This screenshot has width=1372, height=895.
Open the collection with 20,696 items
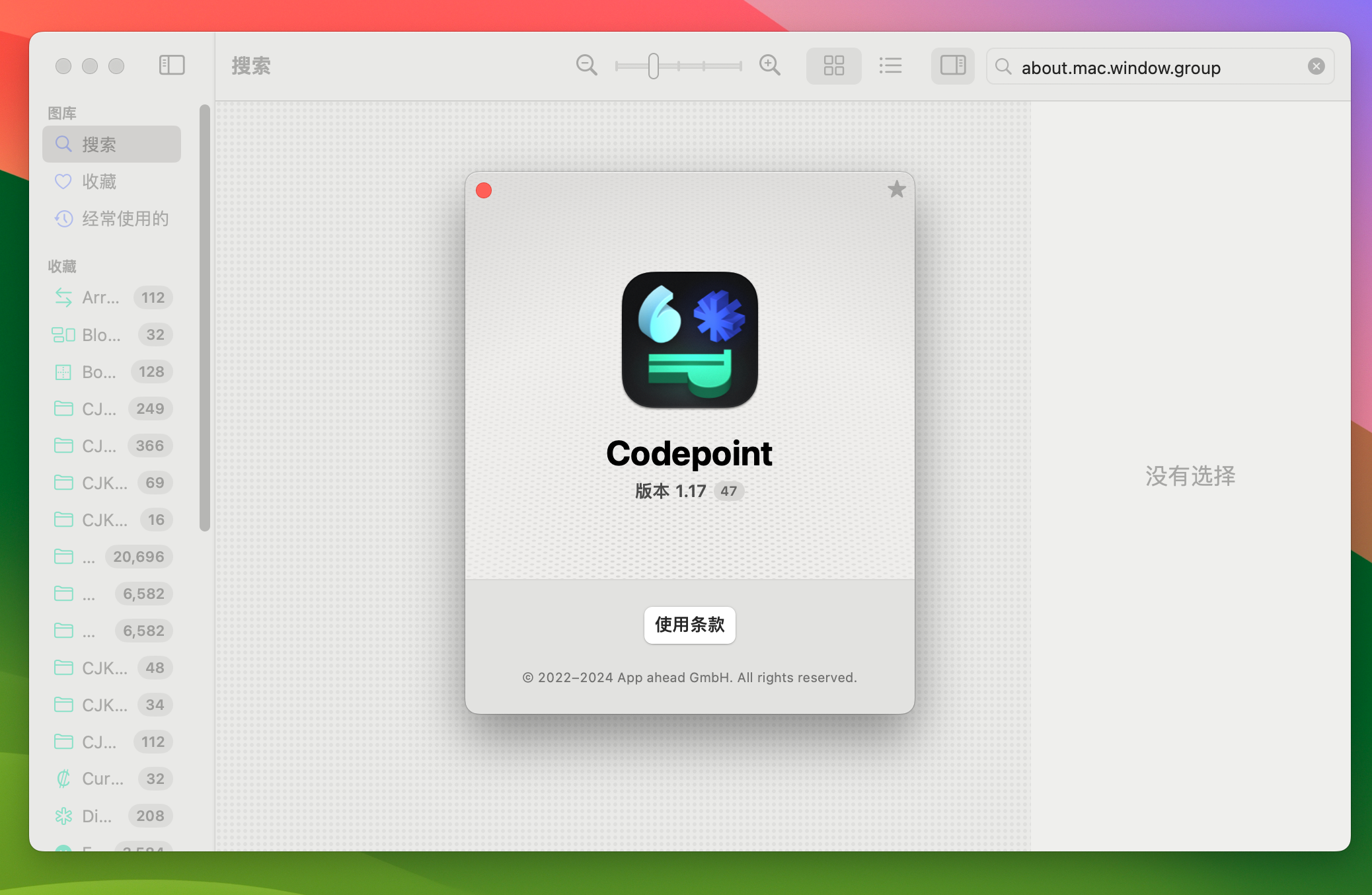coord(112,557)
